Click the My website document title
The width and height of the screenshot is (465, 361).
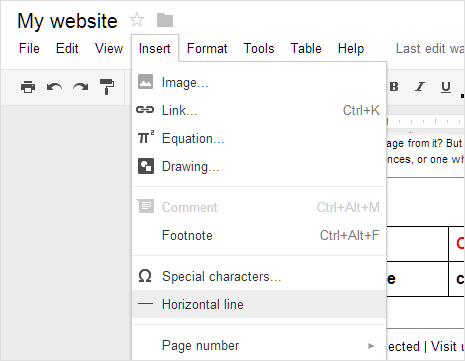click(x=67, y=21)
